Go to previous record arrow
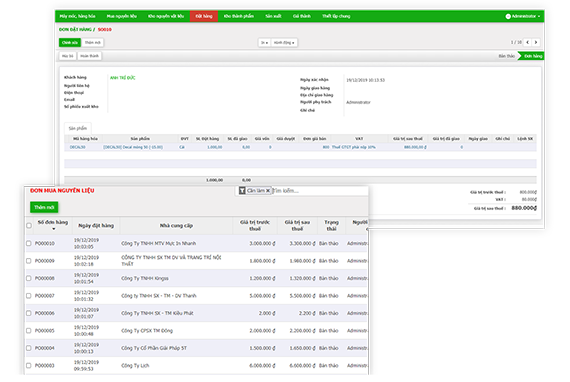 (x=528, y=43)
